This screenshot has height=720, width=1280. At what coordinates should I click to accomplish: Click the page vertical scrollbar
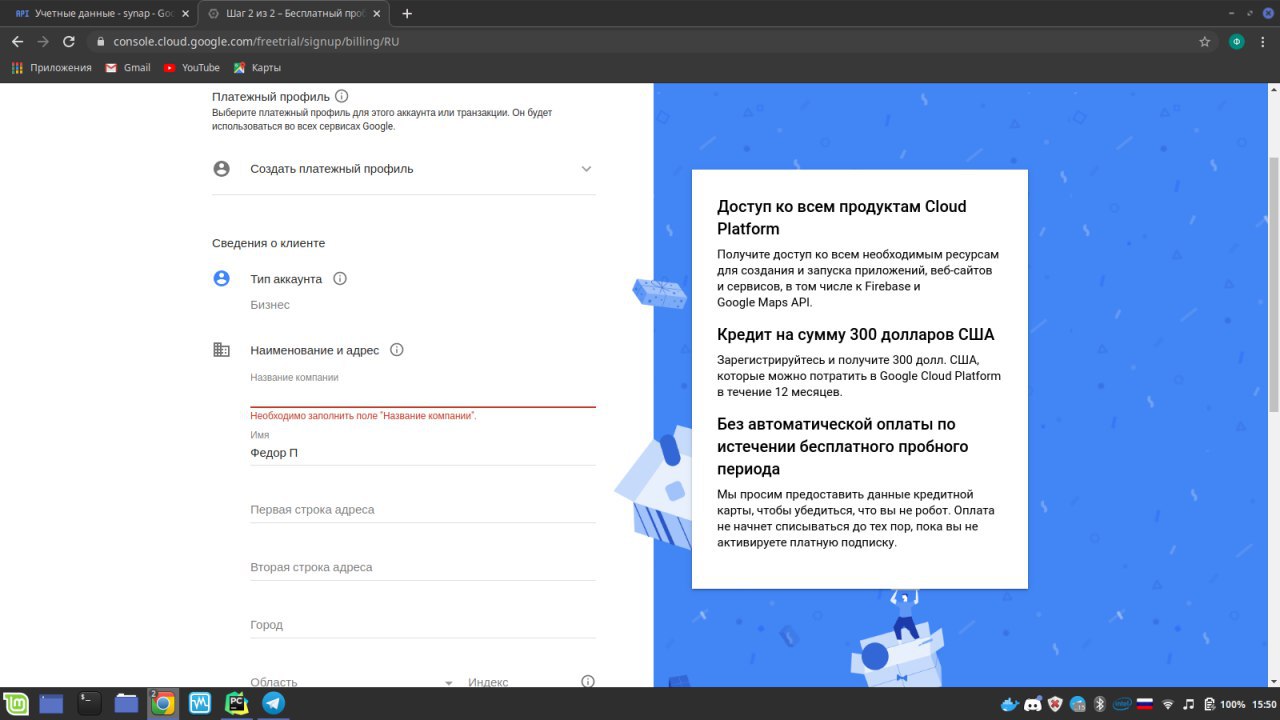pyautogui.click(x=1273, y=283)
